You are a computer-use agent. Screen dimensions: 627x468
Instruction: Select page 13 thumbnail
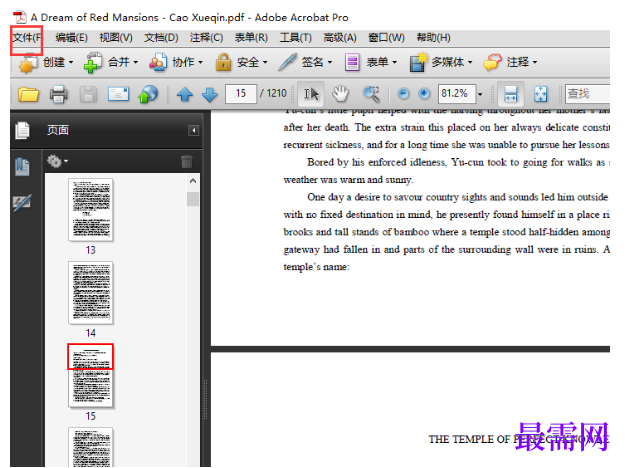[x=91, y=210]
